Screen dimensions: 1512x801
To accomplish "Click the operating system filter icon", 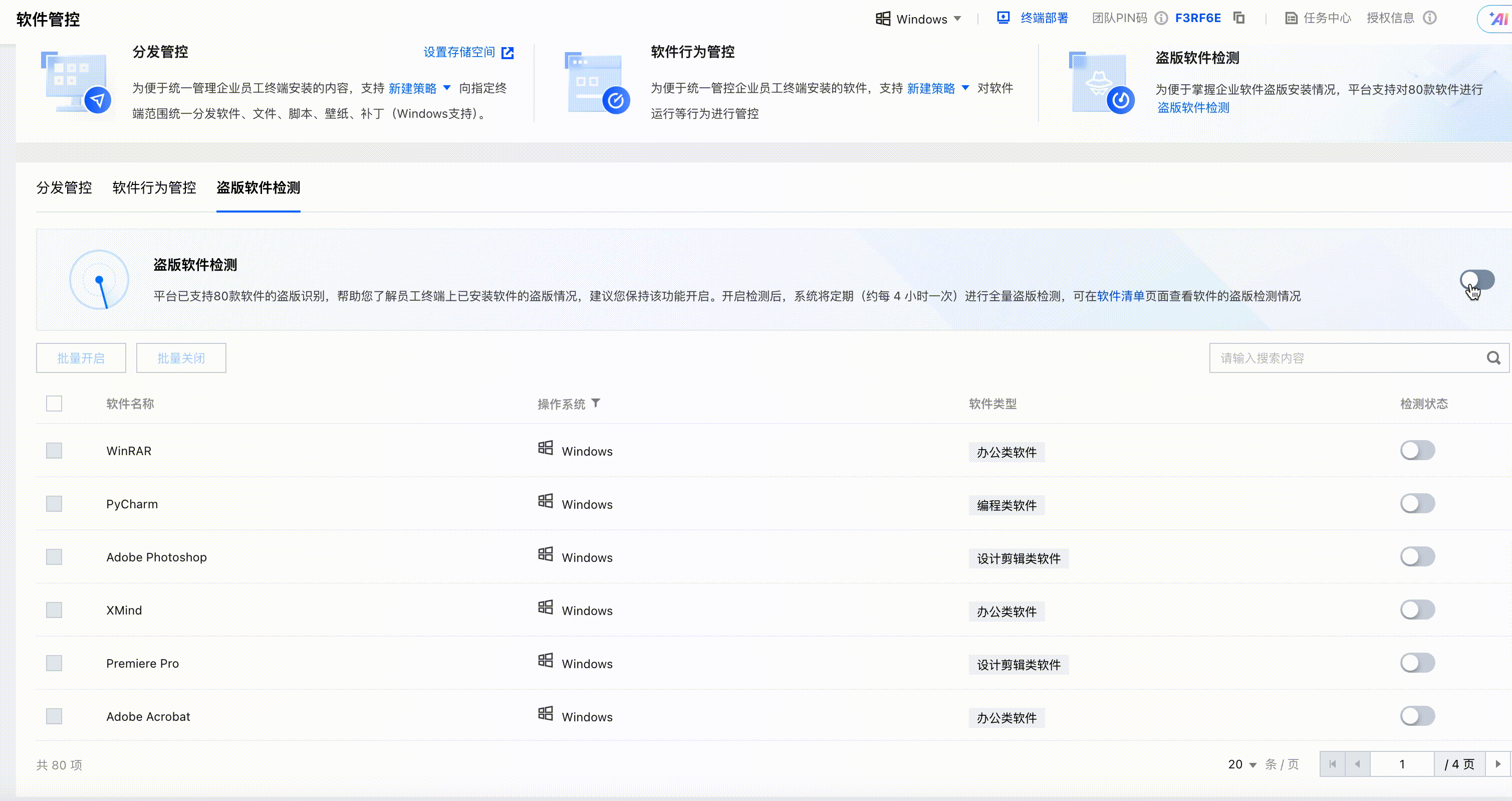I will click(x=596, y=404).
